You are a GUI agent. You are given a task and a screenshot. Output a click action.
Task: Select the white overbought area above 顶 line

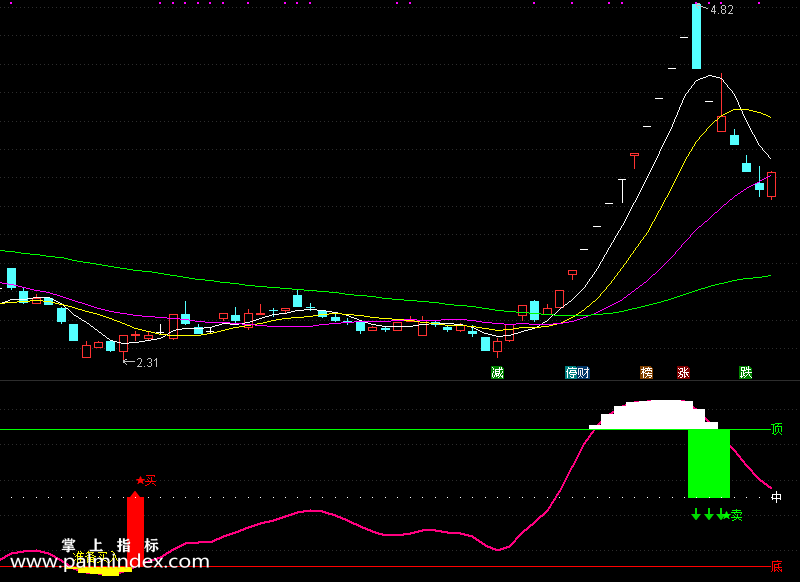pyautogui.click(x=654, y=415)
